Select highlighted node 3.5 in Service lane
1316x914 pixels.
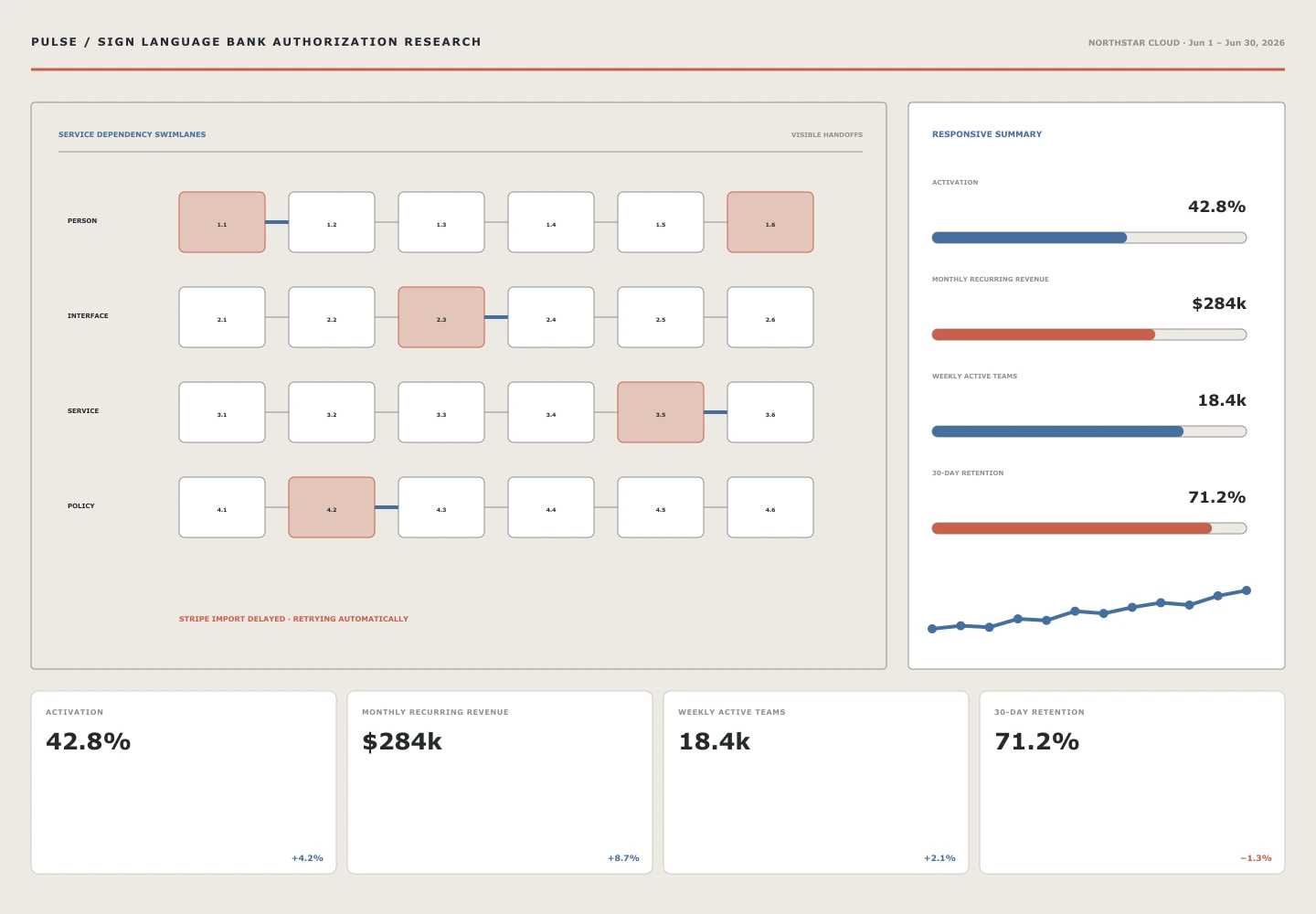tap(661, 412)
